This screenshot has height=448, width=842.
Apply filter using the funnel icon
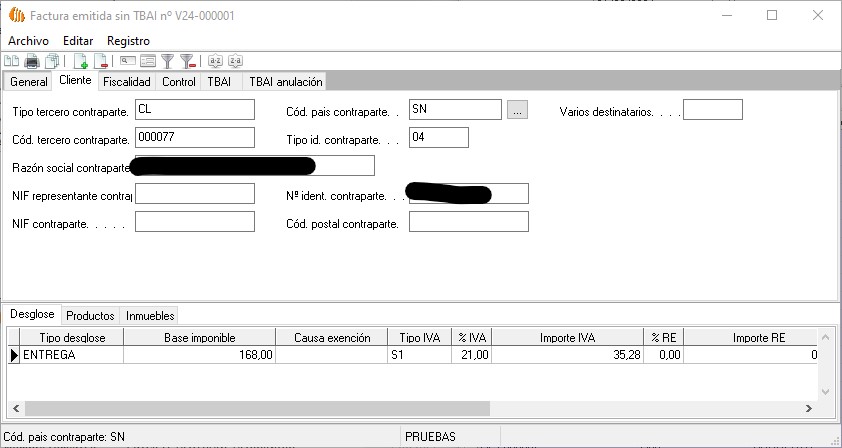coord(168,62)
